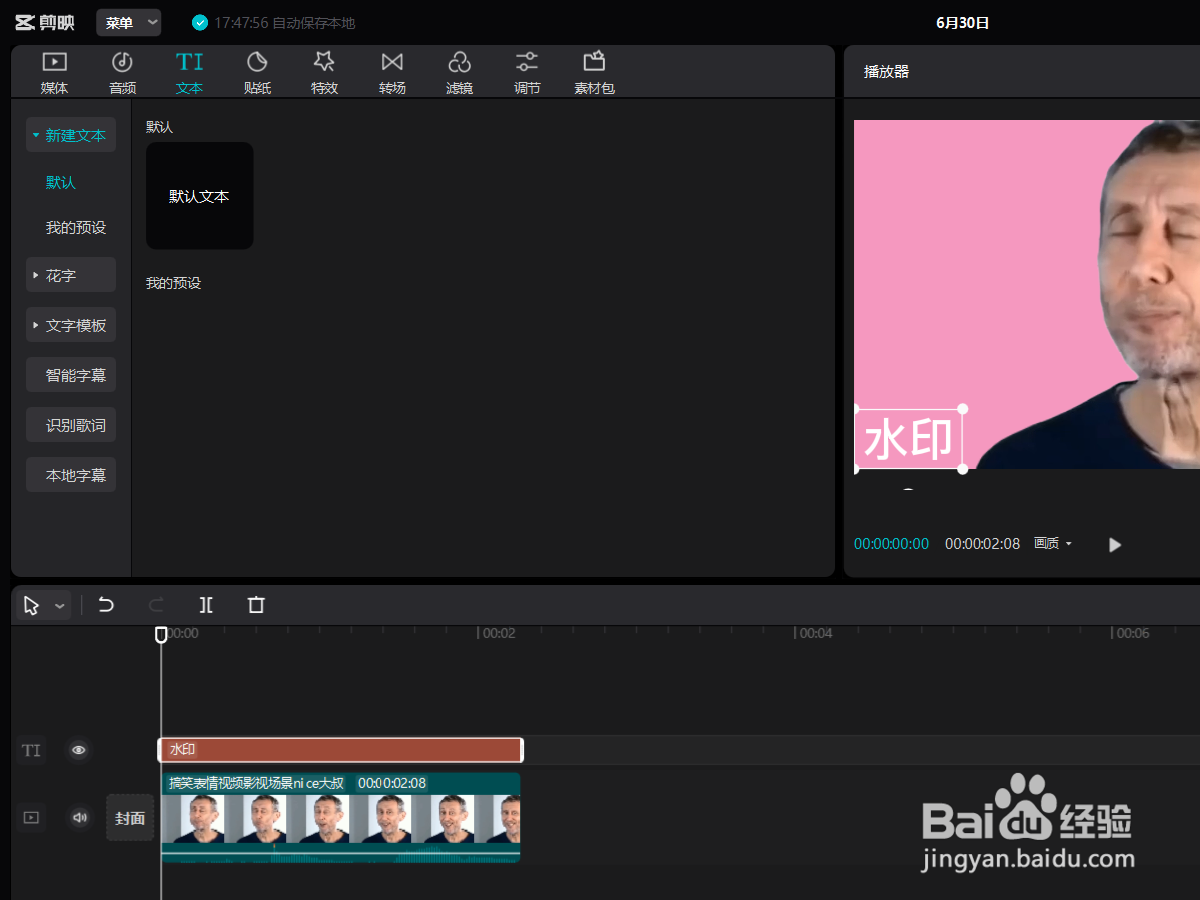This screenshot has width=1200, height=900.
Task: Open the 媒体 media tab
Action: [x=54, y=73]
